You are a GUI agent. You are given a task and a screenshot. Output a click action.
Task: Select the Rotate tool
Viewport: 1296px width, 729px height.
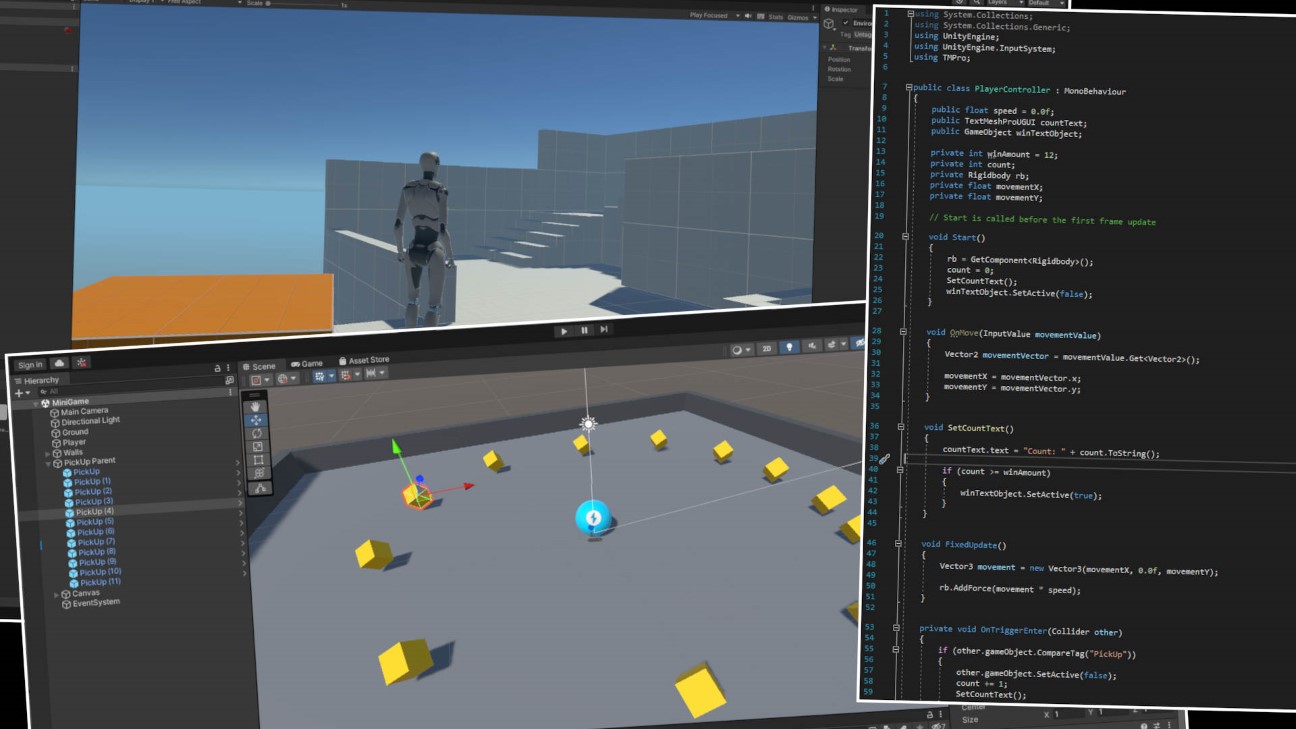point(258,434)
